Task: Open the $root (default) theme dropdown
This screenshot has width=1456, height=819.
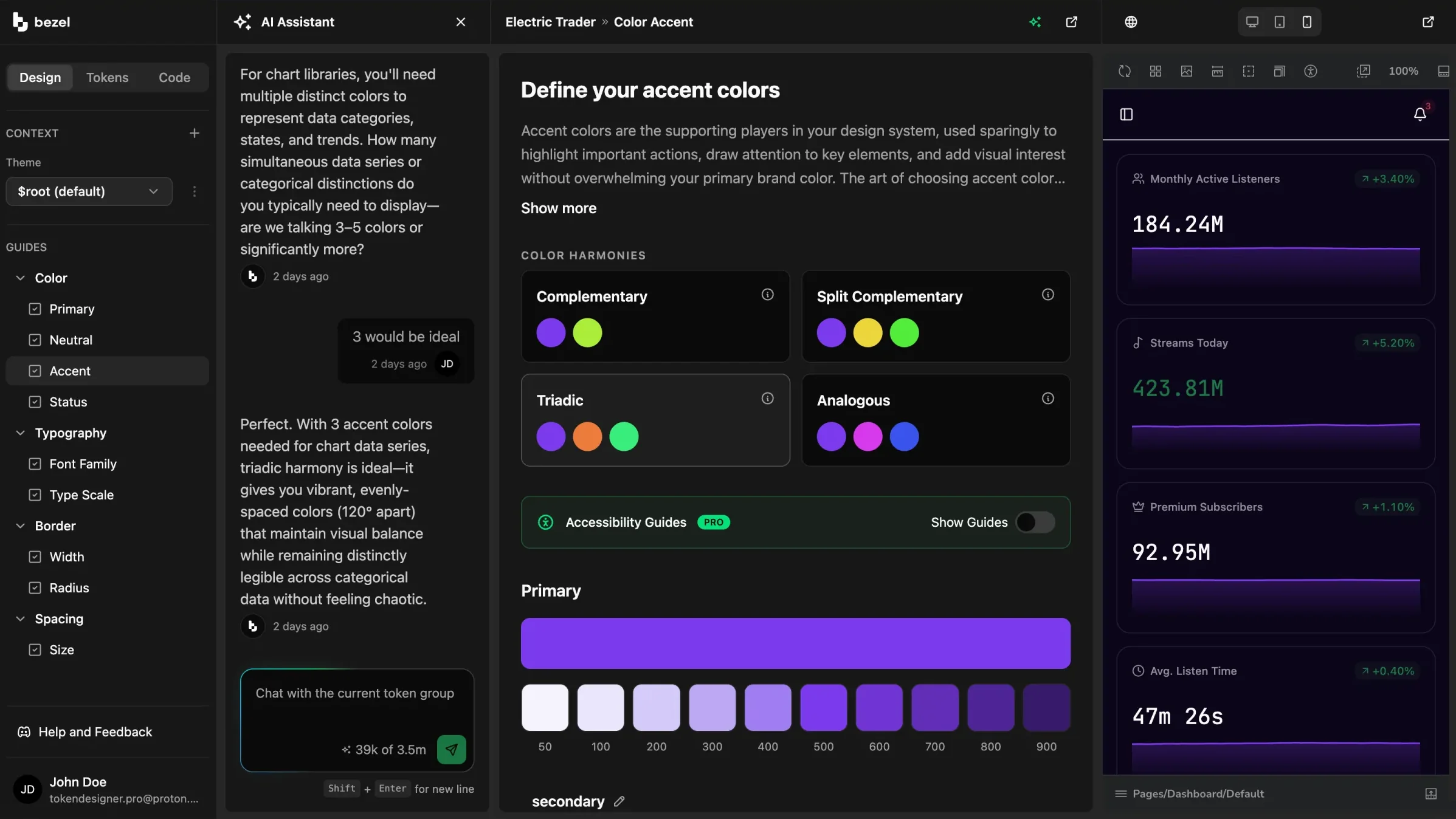Action: coord(89,191)
